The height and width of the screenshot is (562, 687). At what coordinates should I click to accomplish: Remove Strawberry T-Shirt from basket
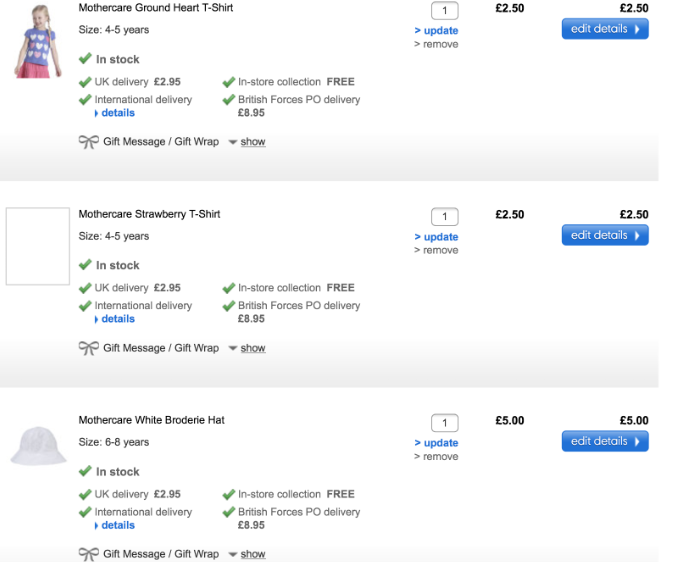pos(440,250)
